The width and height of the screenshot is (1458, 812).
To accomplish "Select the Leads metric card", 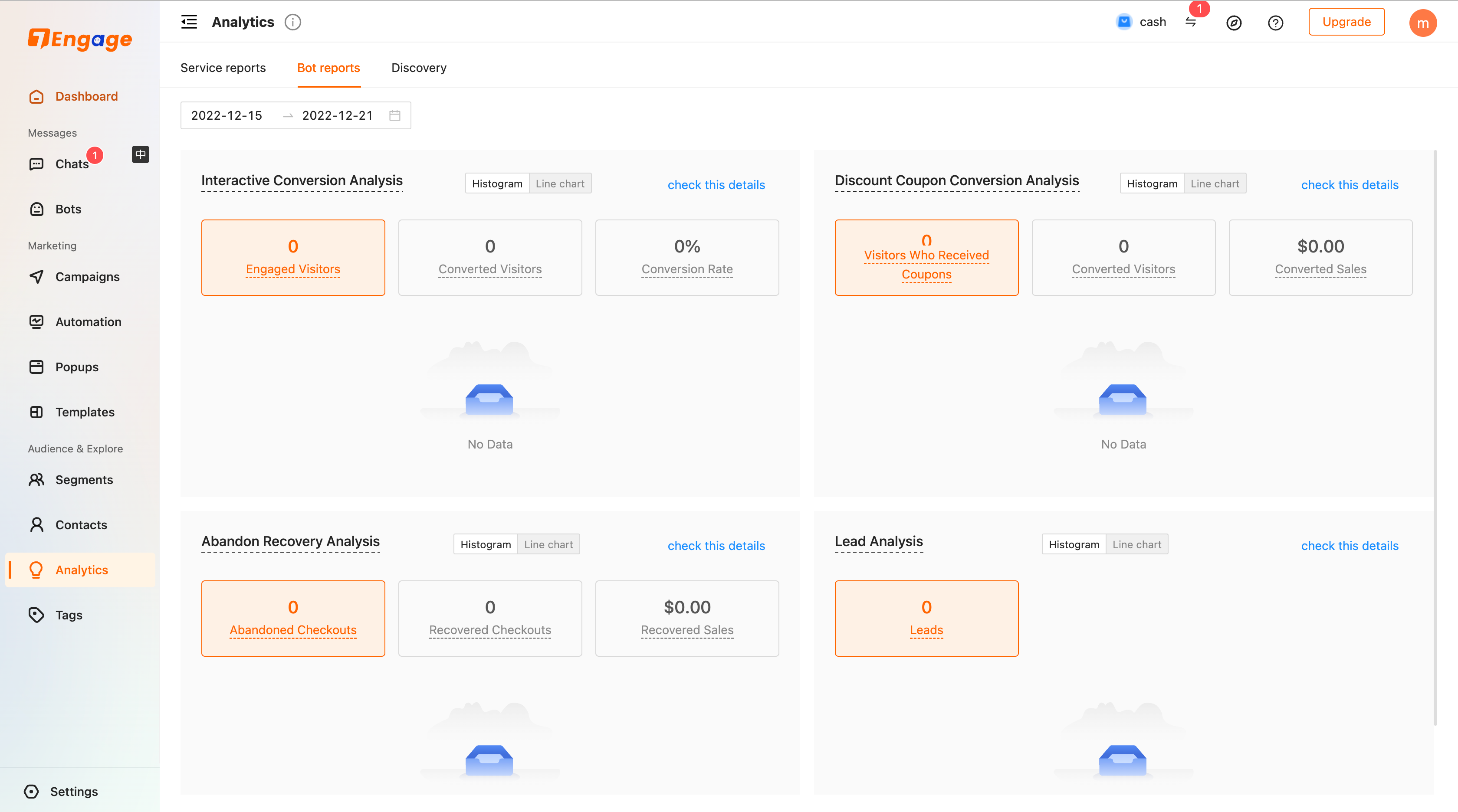I will 926,619.
